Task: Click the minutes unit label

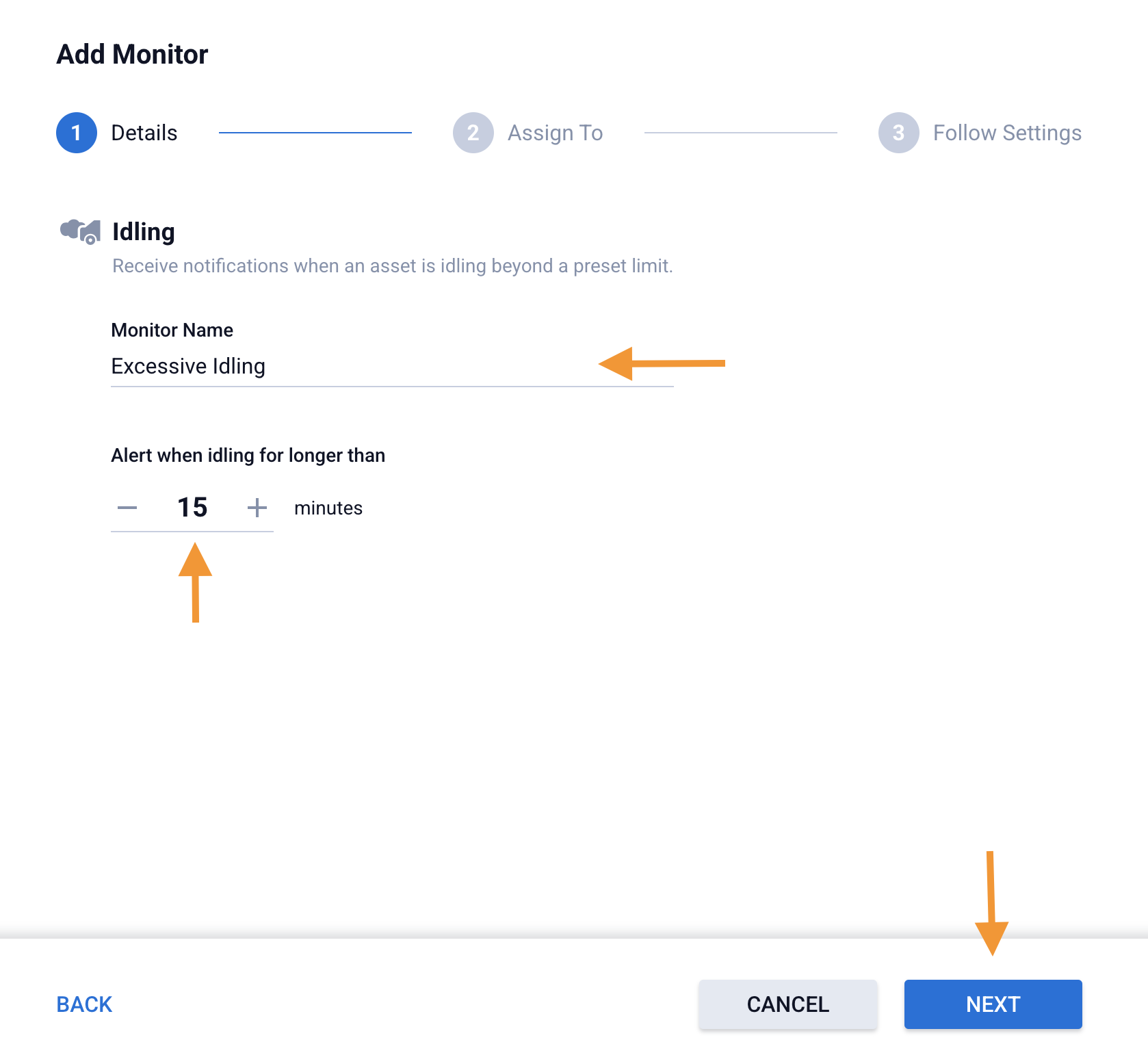Action: (x=328, y=508)
